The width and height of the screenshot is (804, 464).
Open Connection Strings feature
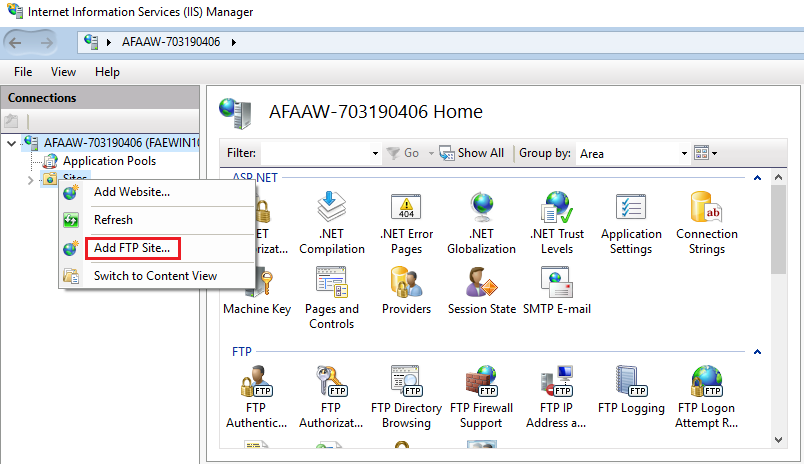[x=707, y=223]
